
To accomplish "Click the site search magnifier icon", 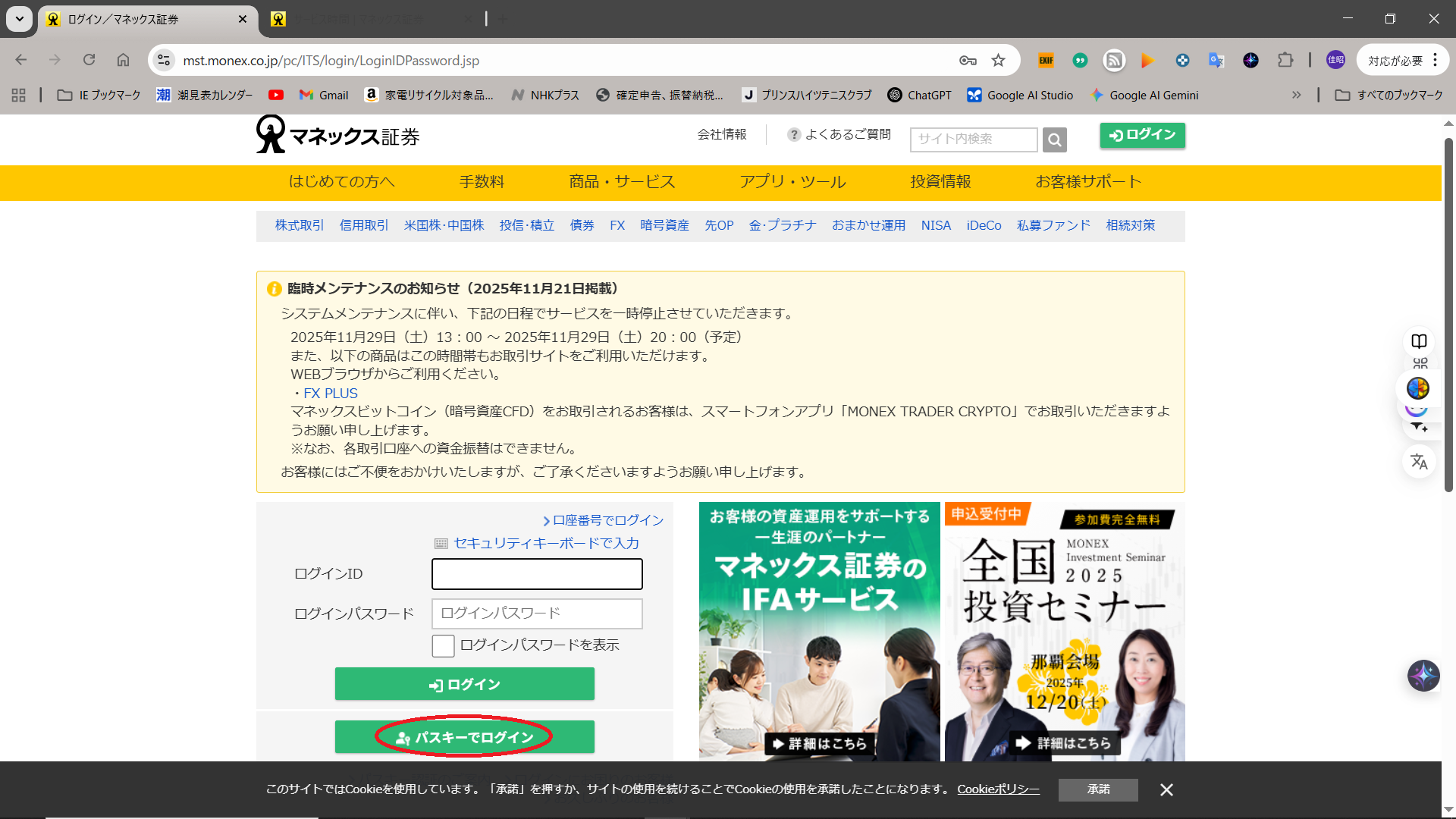I will (1054, 140).
